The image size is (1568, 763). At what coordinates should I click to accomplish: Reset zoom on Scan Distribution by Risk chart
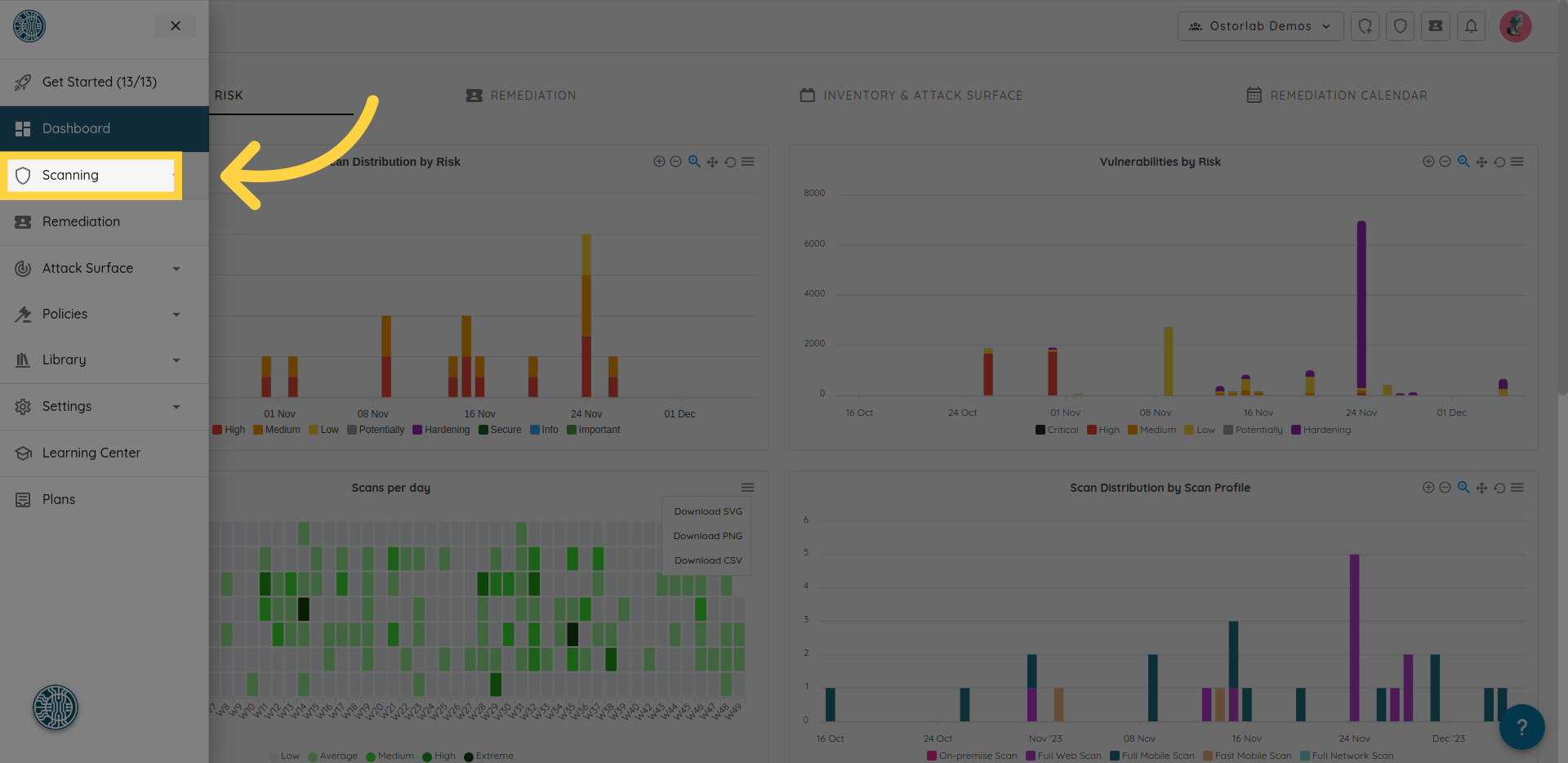[x=730, y=162]
